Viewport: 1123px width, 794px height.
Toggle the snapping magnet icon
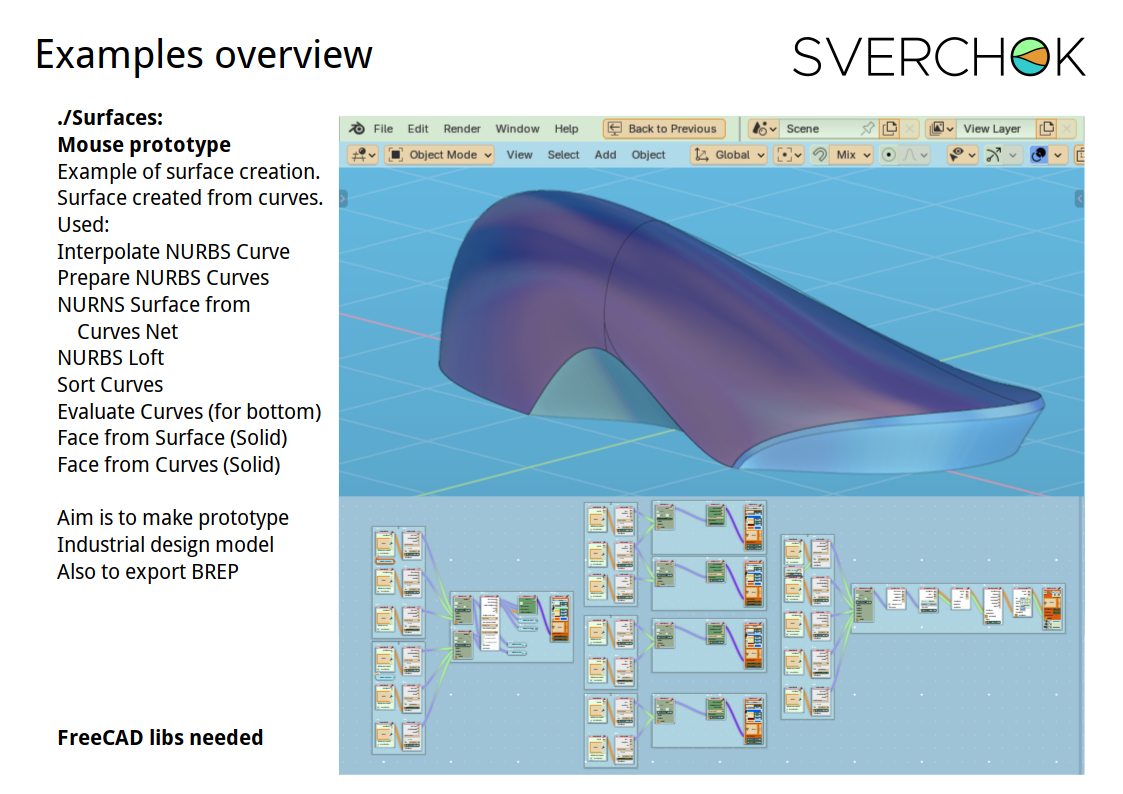(x=819, y=155)
